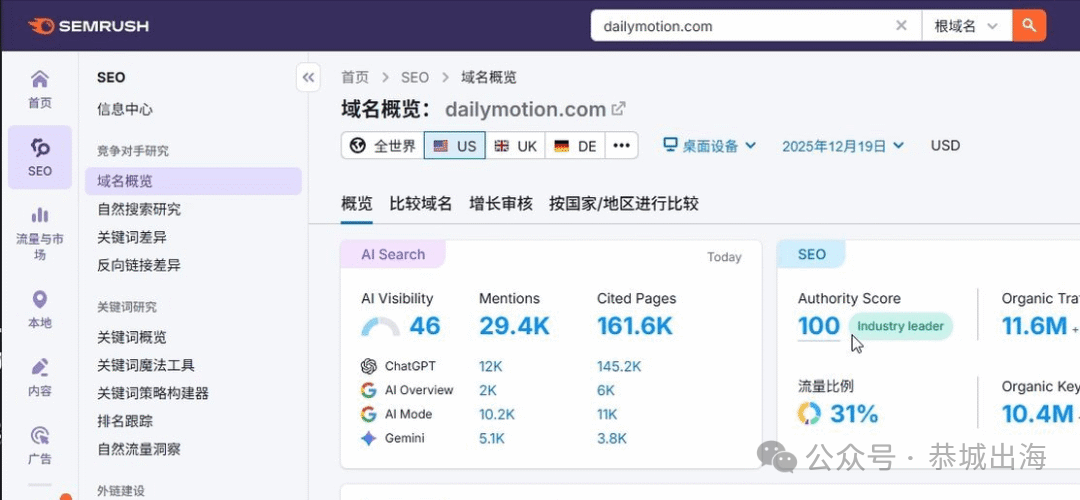Click the AI Search card label
This screenshot has height=500, width=1080.
pos(393,254)
